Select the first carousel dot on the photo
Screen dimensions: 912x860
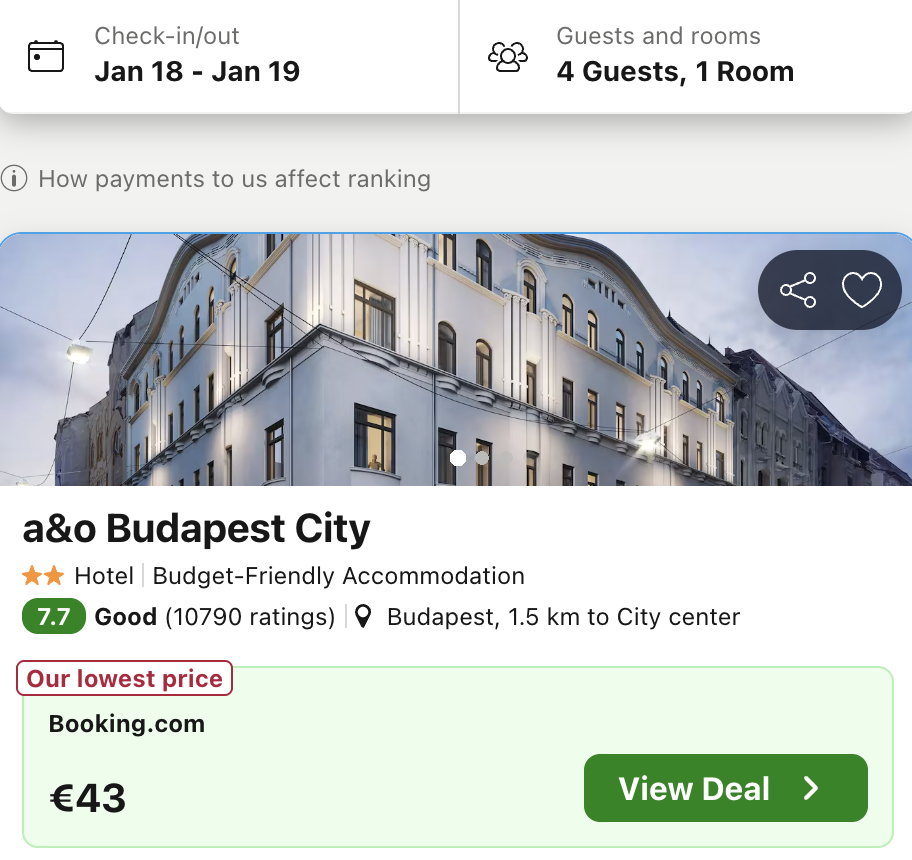click(459, 458)
